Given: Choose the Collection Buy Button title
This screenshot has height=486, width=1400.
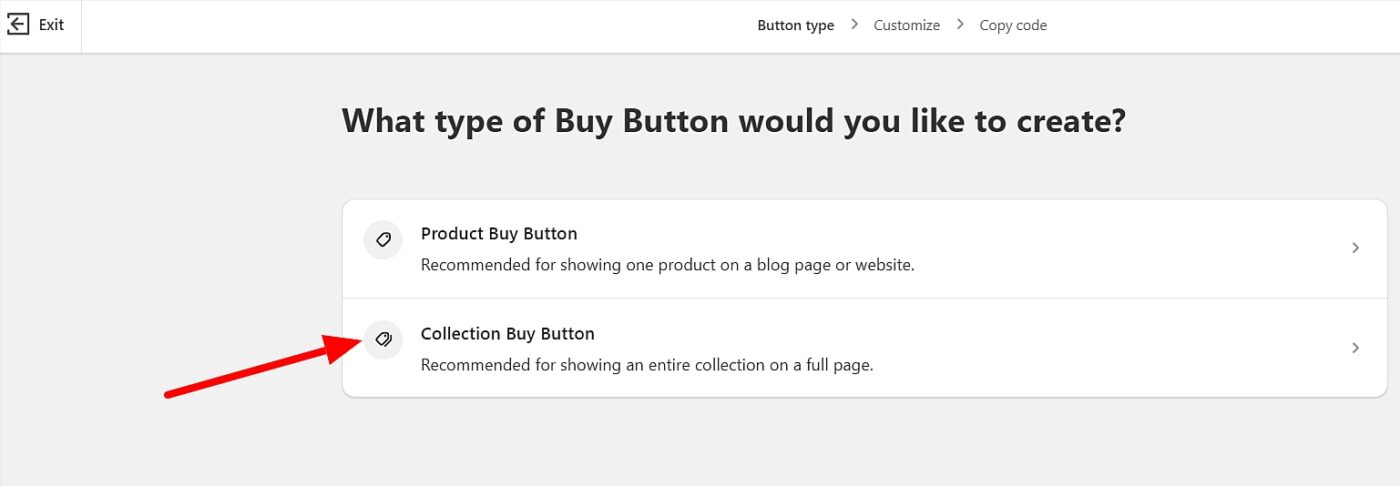Looking at the screenshot, I should (507, 334).
